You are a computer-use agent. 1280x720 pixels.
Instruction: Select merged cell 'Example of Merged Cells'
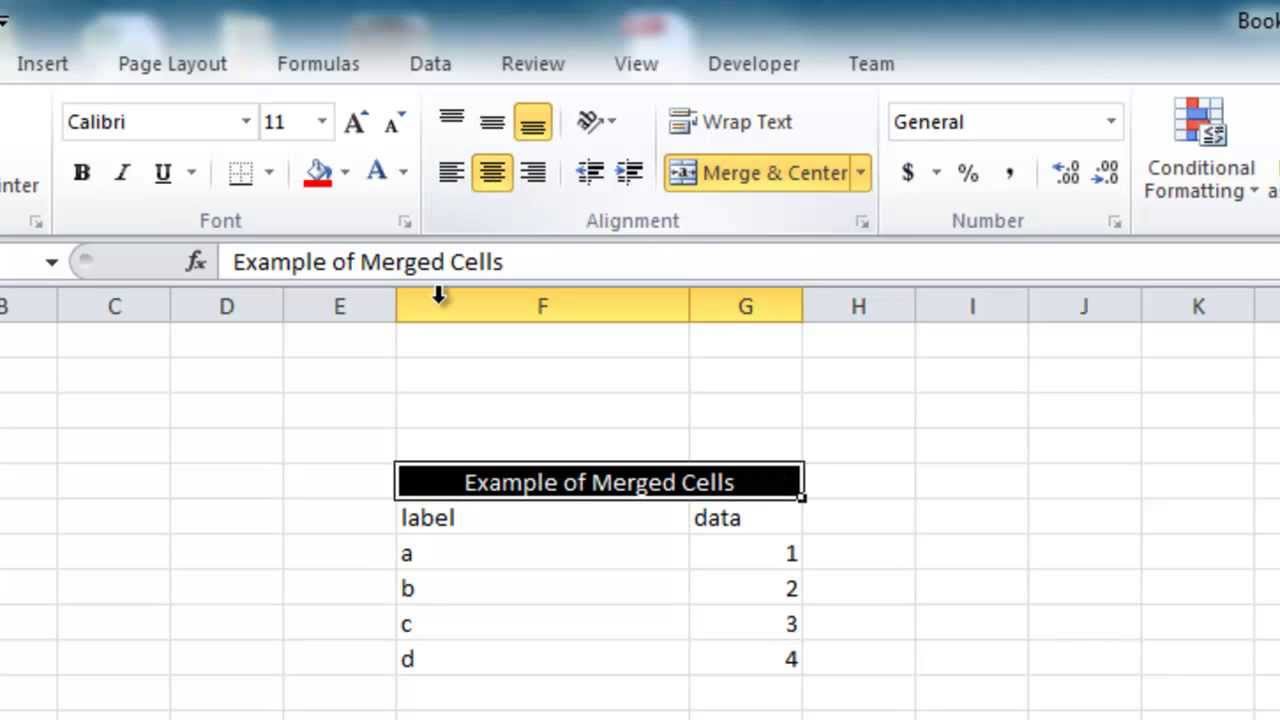point(599,482)
